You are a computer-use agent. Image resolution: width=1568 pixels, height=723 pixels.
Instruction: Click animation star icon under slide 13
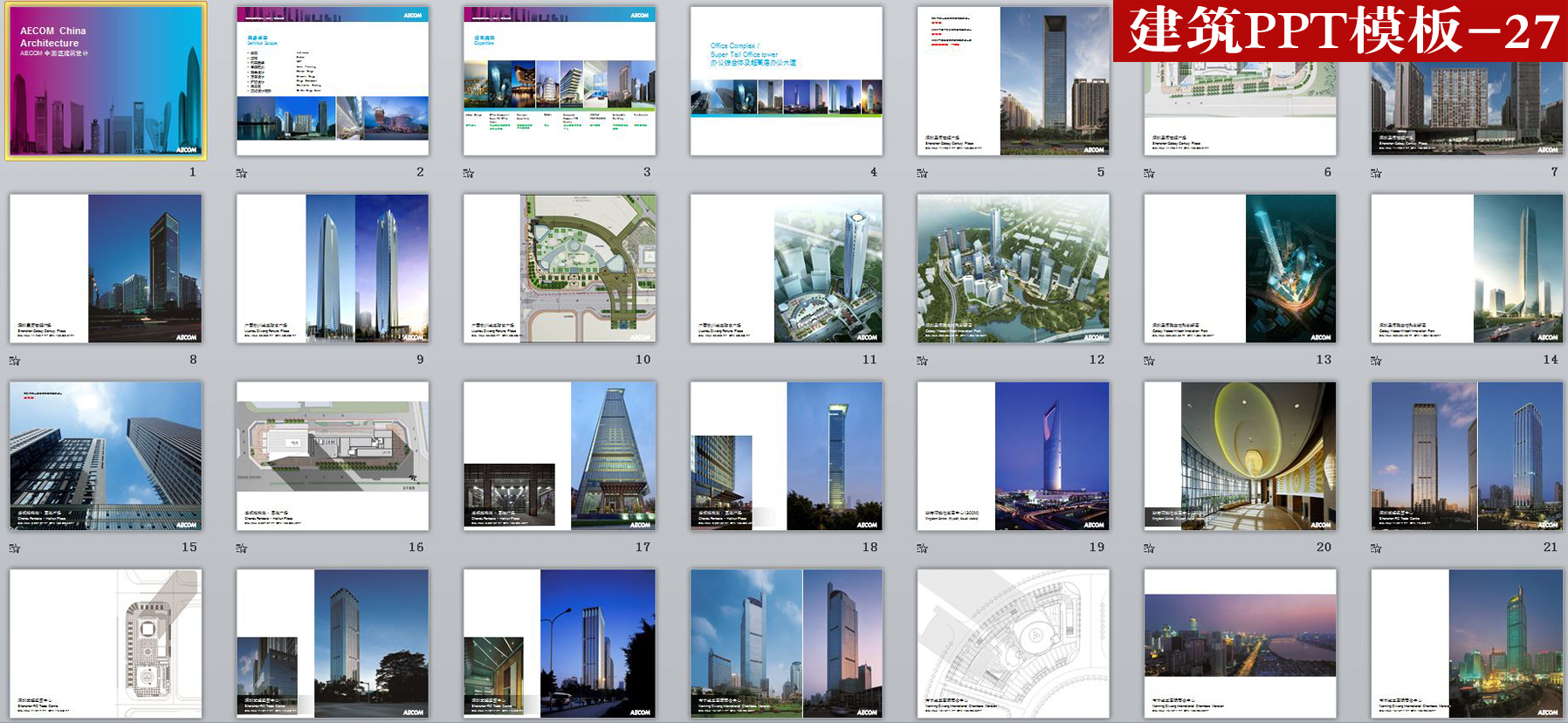tap(1150, 361)
